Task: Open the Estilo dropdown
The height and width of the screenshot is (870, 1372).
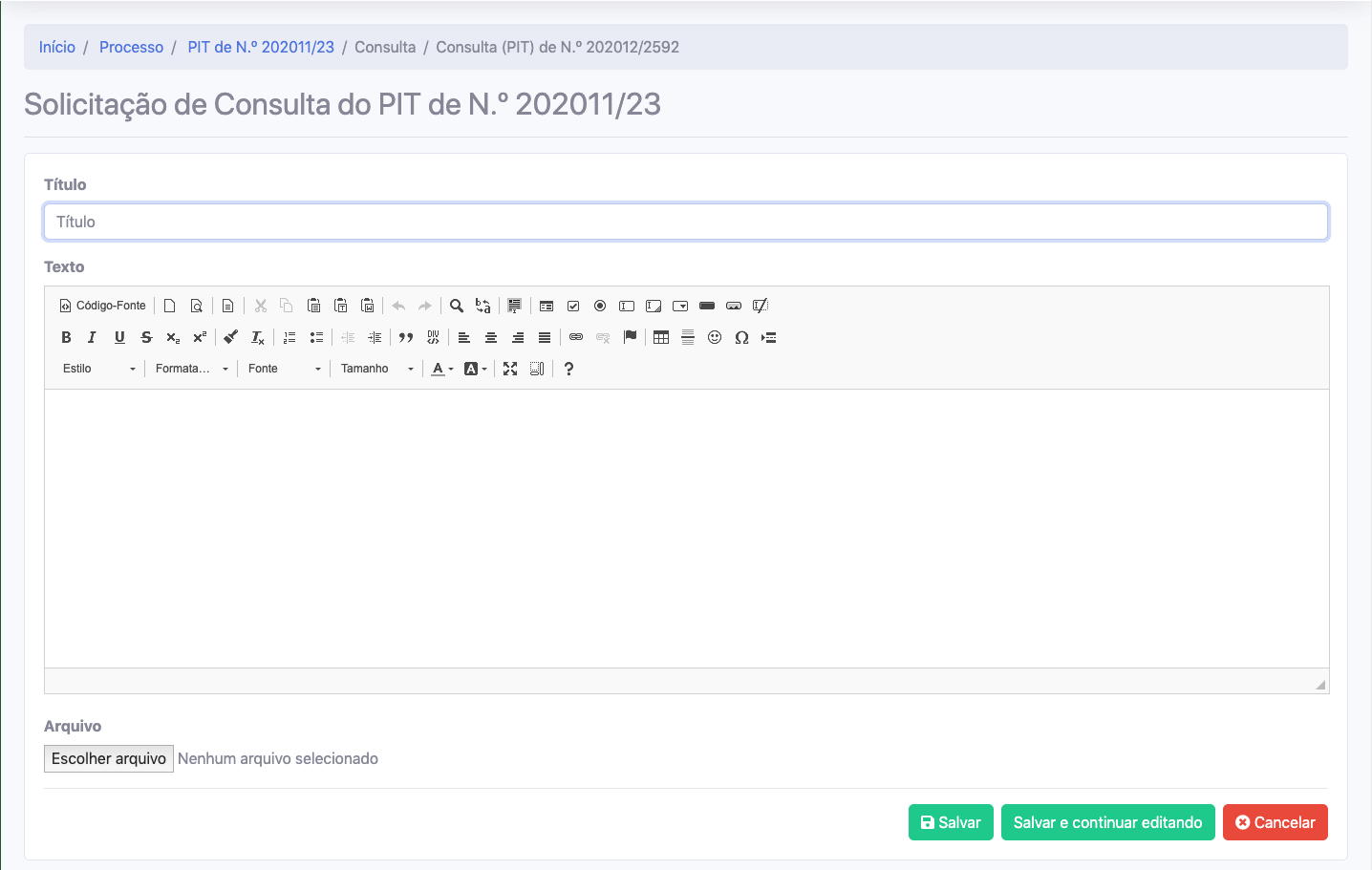Action: click(x=99, y=369)
